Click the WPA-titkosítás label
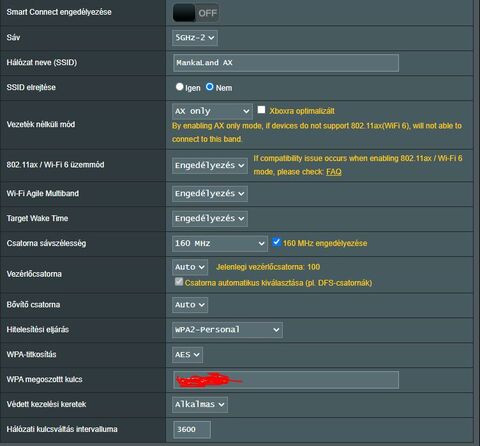This screenshot has width=480, height=446. (x=31, y=354)
